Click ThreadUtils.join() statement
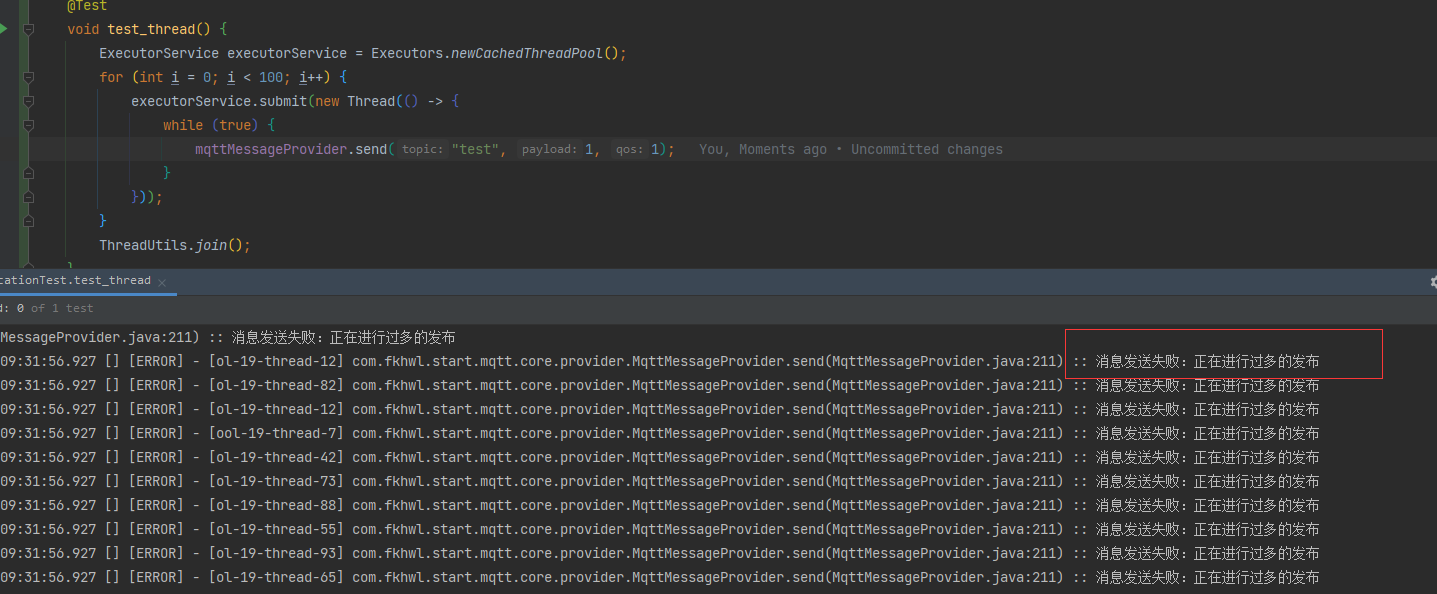This screenshot has width=1437, height=594. (x=174, y=245)
